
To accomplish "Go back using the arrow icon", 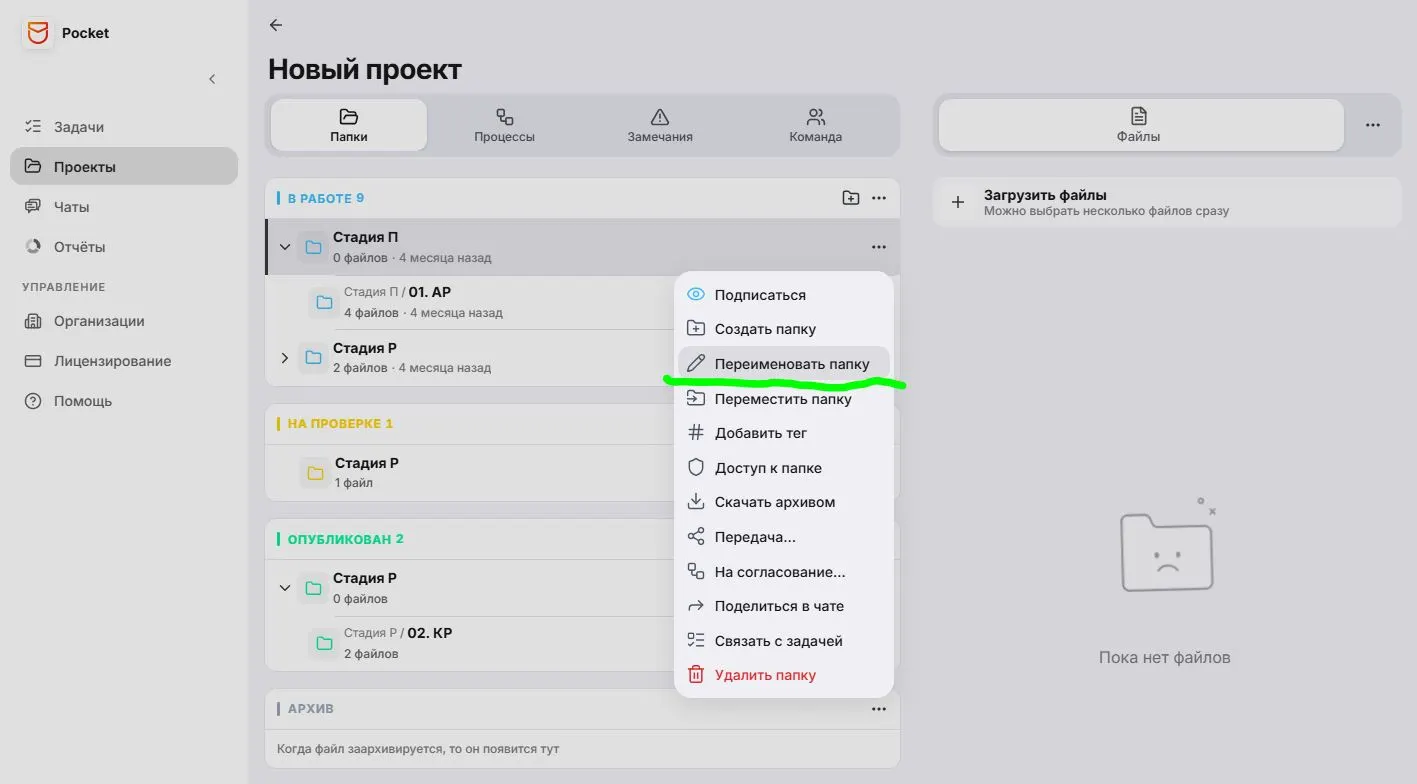I will tap(276, 25).
